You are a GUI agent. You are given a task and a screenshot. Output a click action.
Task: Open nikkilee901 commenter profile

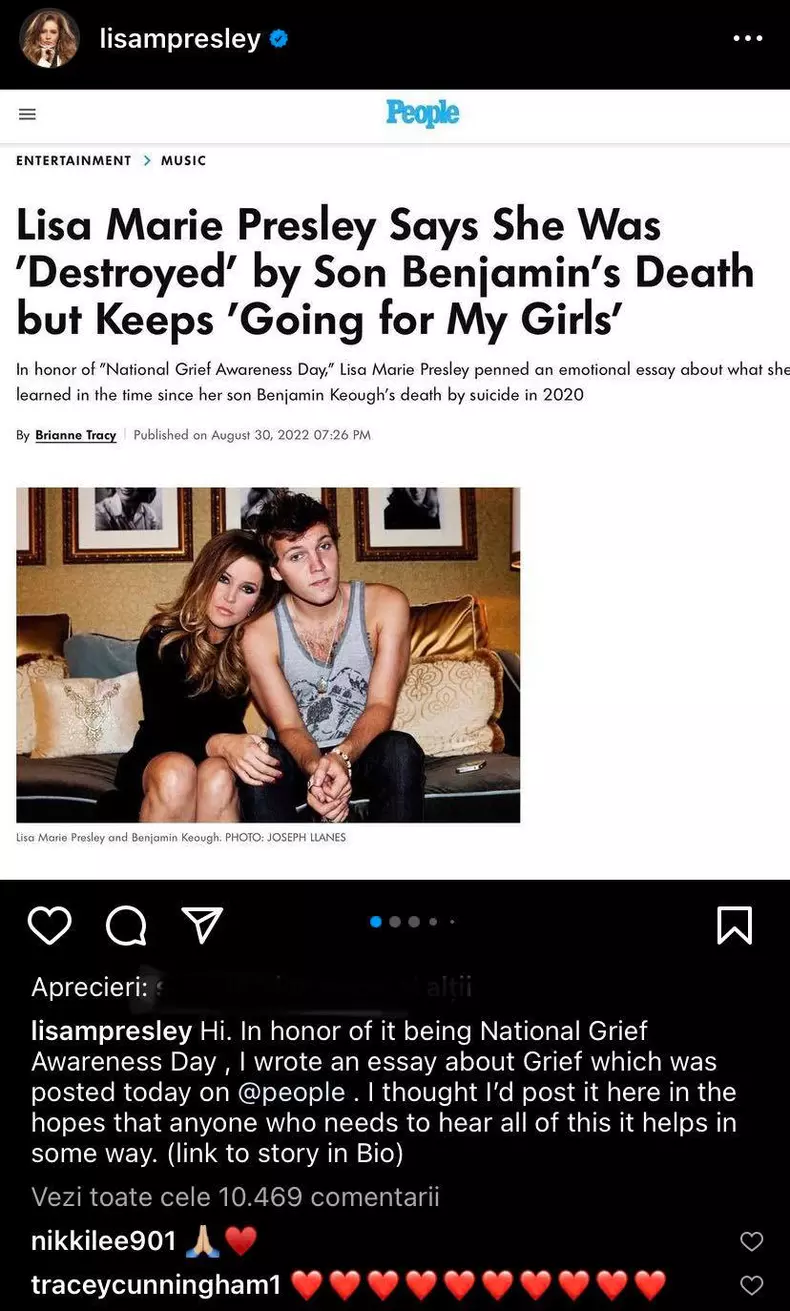[x=104, y=1241]
